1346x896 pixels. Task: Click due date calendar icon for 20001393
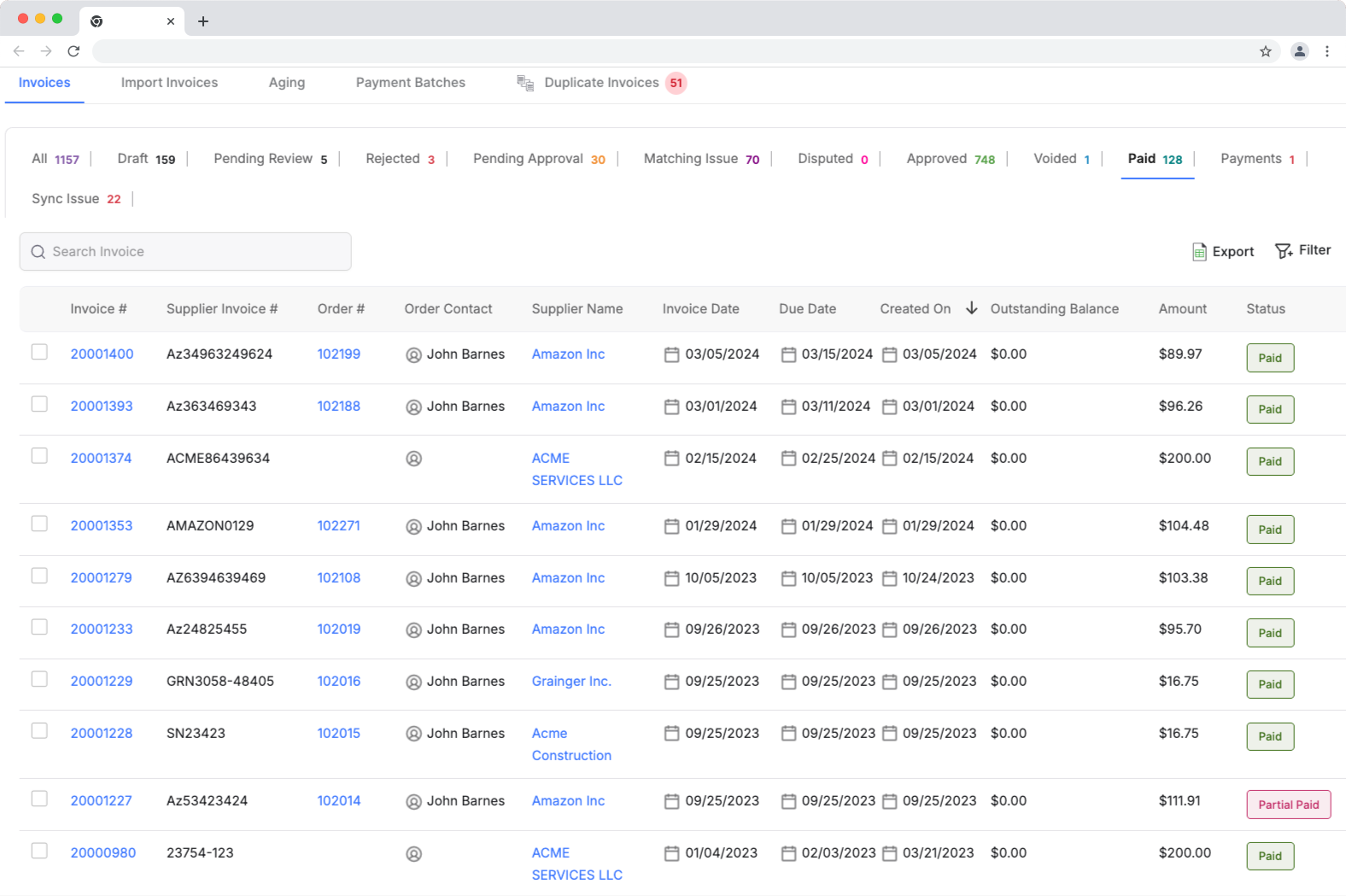pos(789,407)
